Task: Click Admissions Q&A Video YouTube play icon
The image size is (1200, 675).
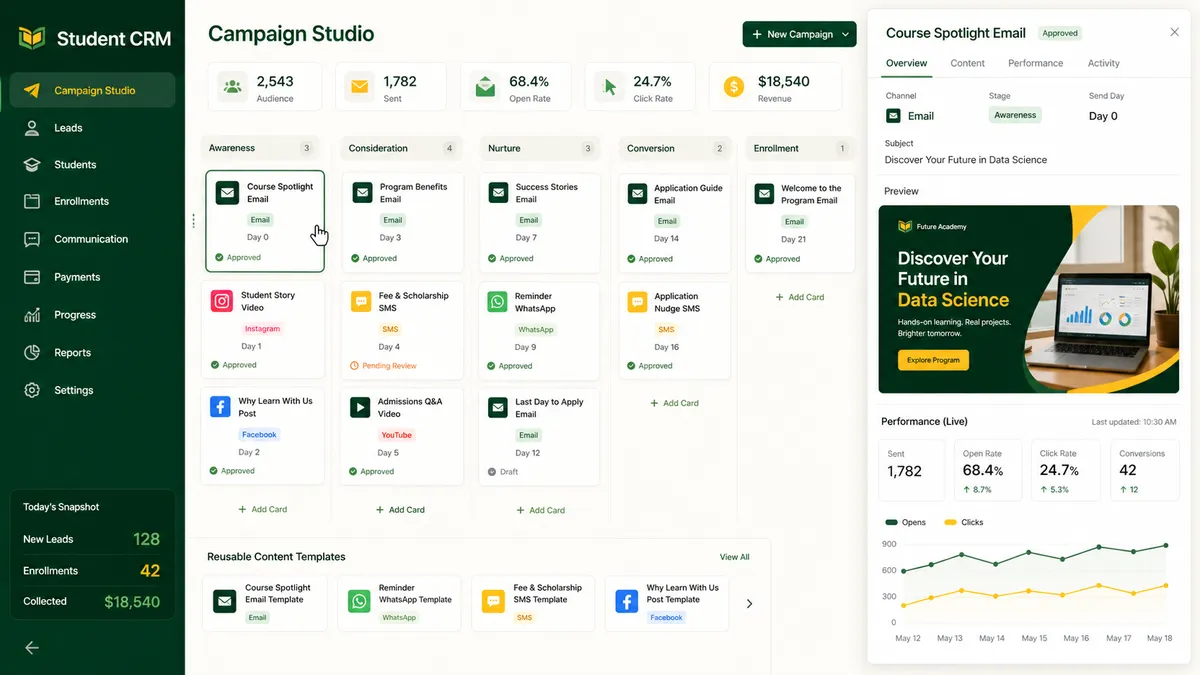Action: click(359, 407)
